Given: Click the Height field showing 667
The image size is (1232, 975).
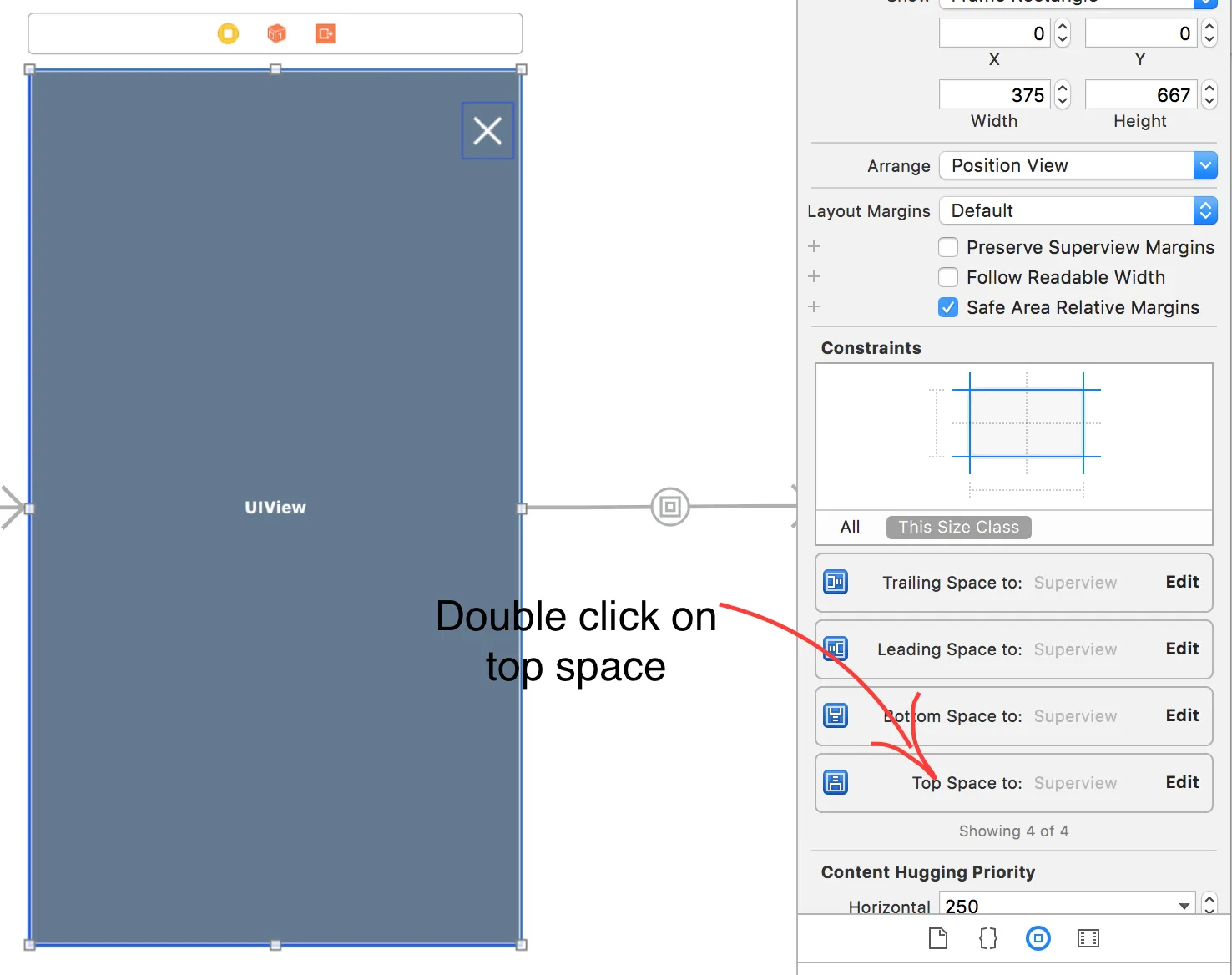Looking at the screenshot, I should [x=1141, y=95].
